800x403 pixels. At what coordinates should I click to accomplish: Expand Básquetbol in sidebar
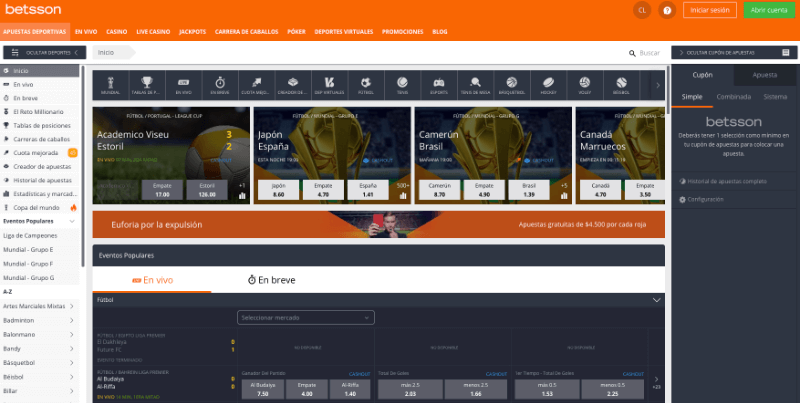pos(71,363)
